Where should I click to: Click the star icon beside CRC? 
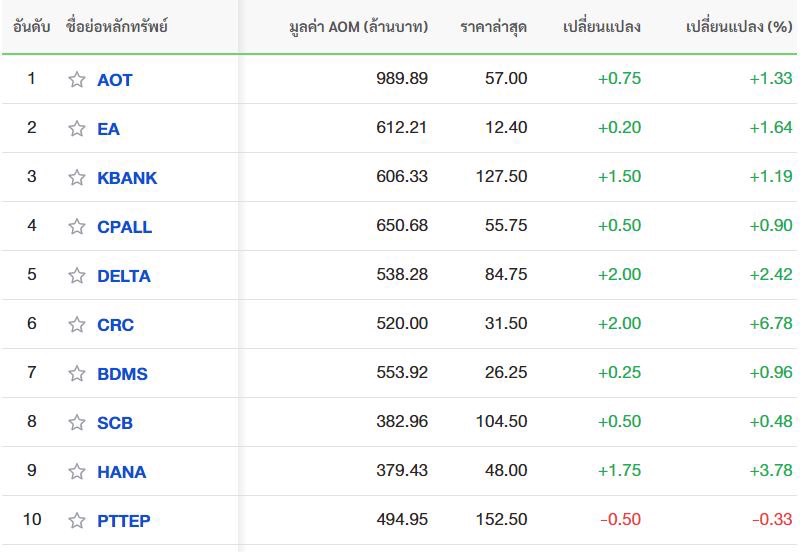pyautogui.click(x=77, y=324)
